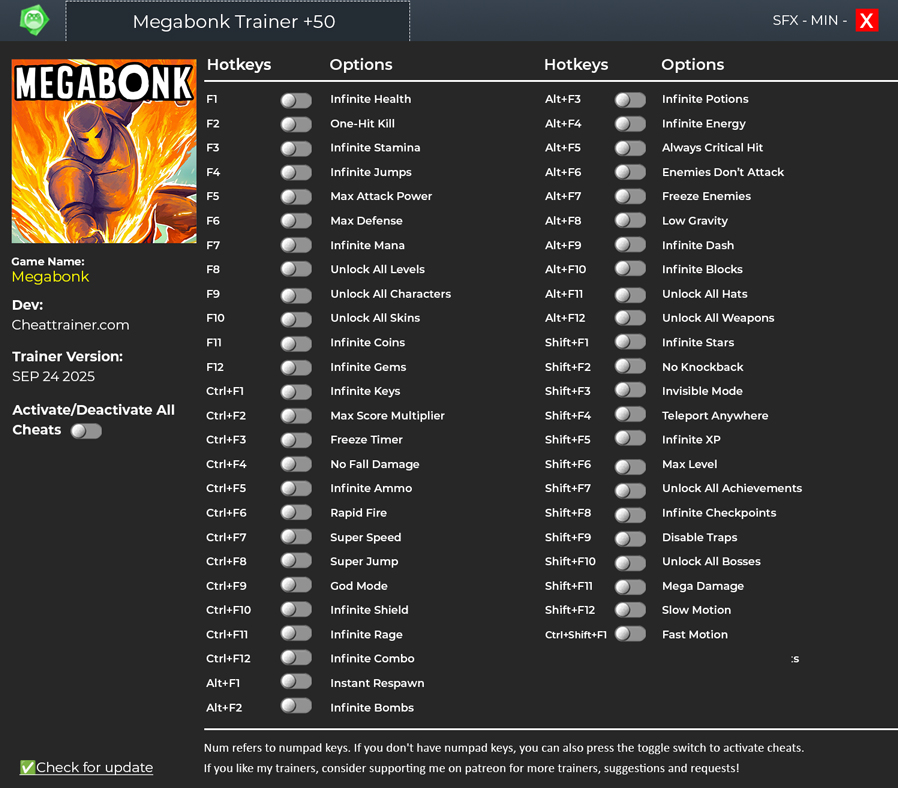Screen dimensions: 898x788
Task: Click the green gamepad logo icon
Action: pos(34,20)
